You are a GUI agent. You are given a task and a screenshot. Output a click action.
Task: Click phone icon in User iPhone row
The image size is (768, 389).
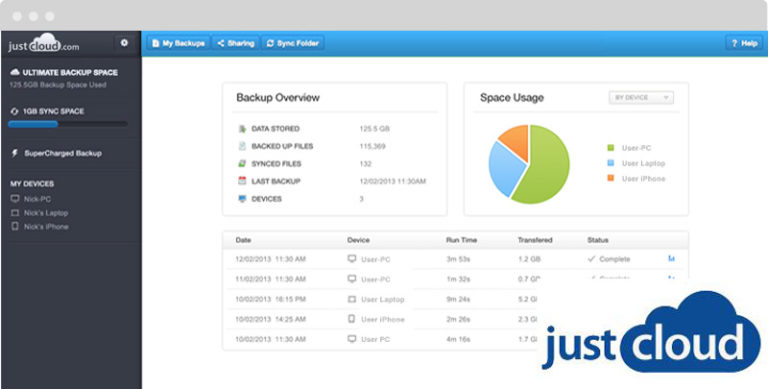pos(352,319)
